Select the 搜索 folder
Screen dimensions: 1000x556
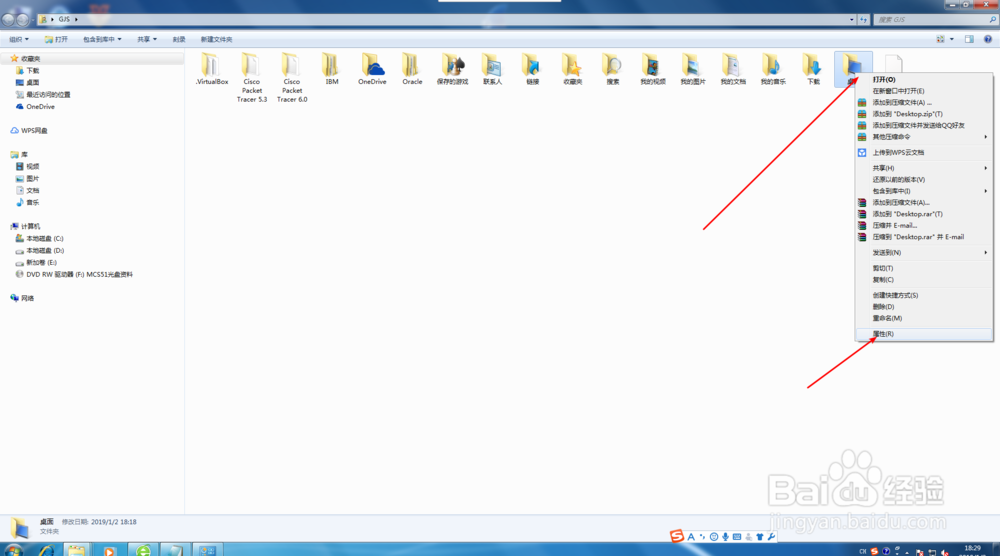[612, 69]
